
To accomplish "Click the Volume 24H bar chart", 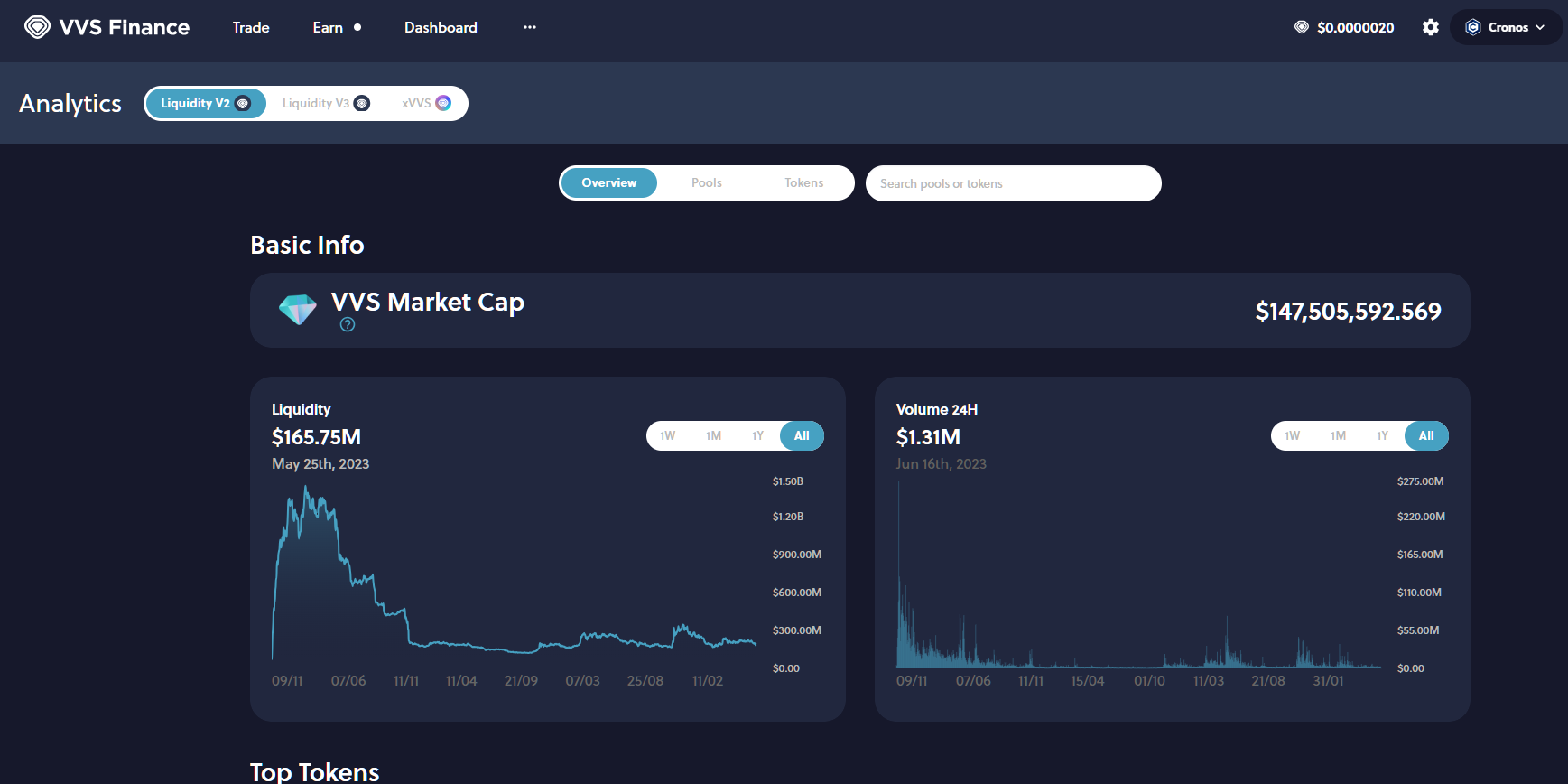I will tap(1138, 575).
